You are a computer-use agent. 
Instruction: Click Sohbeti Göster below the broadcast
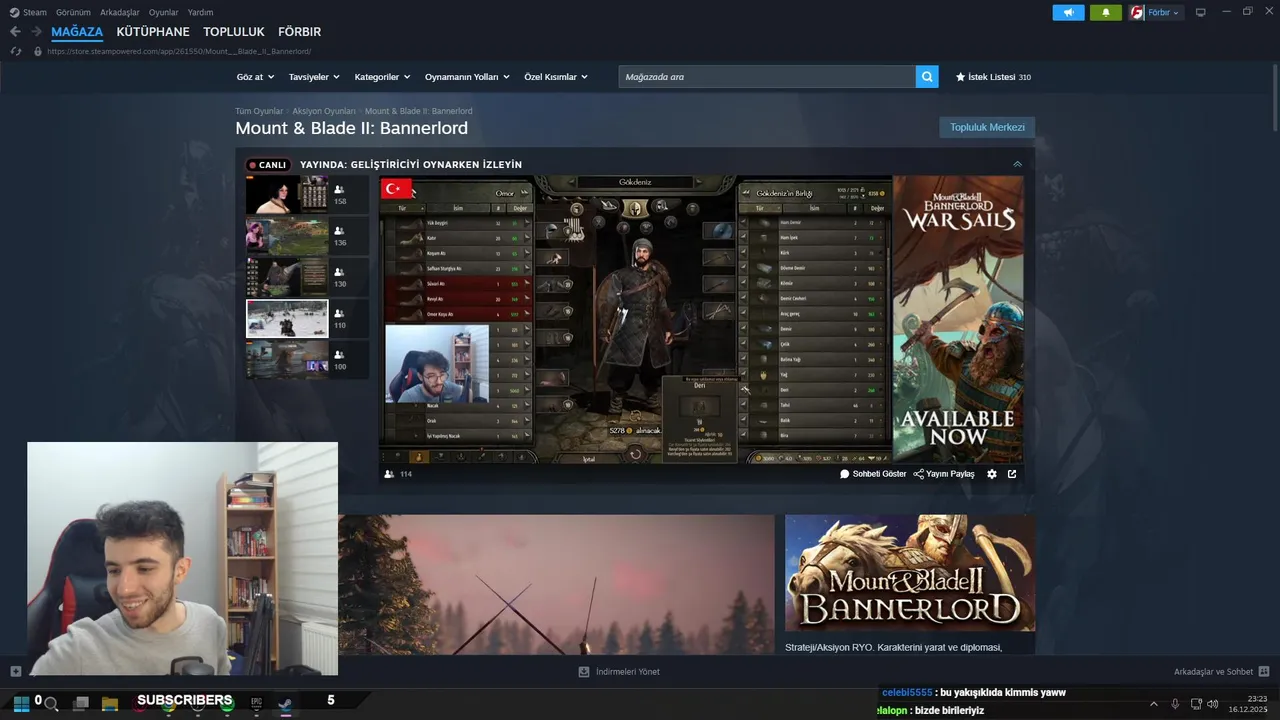873,474
